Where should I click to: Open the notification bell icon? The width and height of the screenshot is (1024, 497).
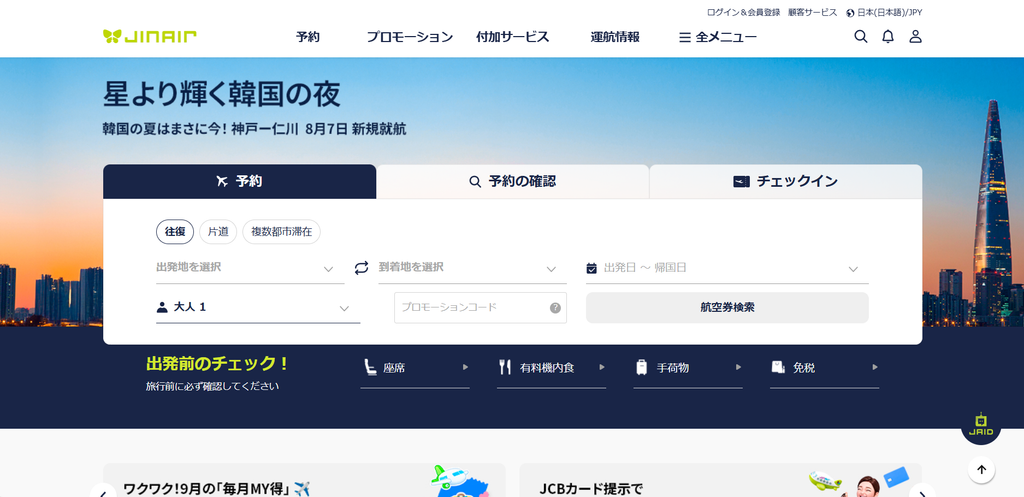(888, 37)
